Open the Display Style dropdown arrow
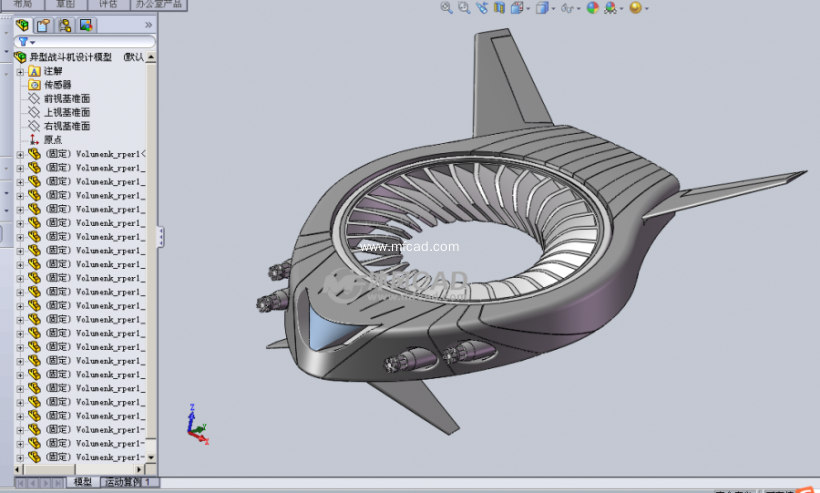820x493 pixels. click(555, 8)
